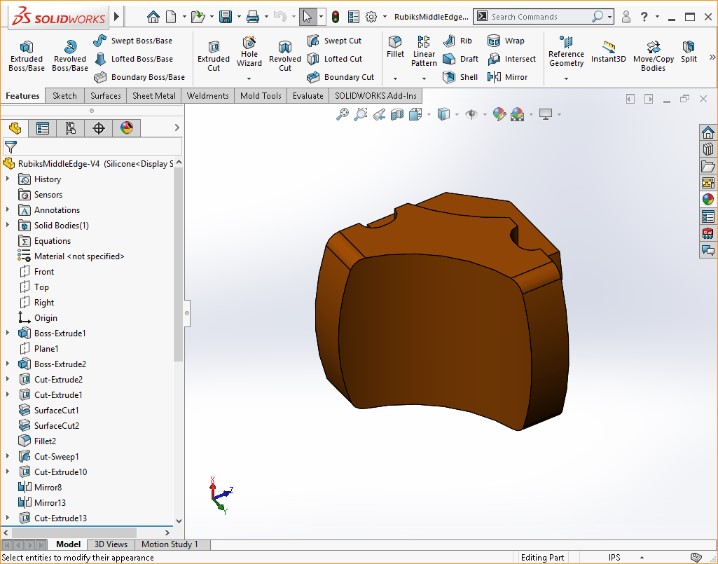Open the DisplayManager tab
Image resolution: width=718 pixels, height=564 pixels.
[126, 128]
